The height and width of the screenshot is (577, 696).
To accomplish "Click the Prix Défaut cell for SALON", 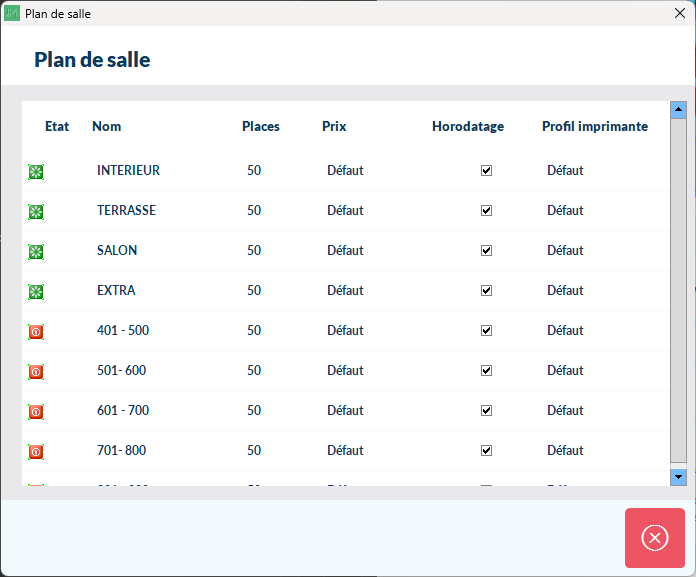I will [345, 250].
